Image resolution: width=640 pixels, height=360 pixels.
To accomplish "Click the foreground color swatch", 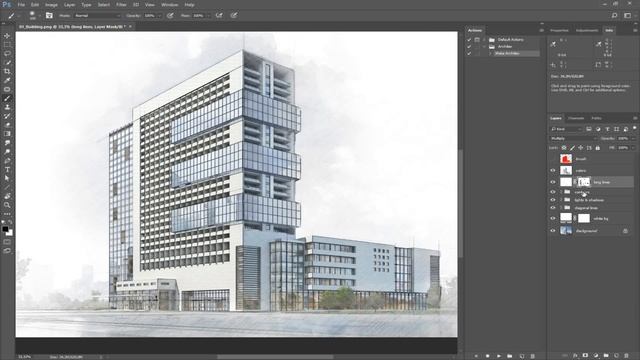I will (x=5, y=229).
